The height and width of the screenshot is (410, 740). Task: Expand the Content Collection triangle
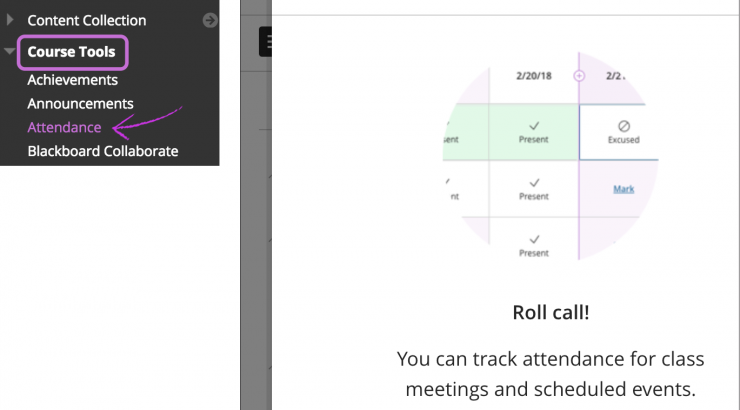[10, 20]
